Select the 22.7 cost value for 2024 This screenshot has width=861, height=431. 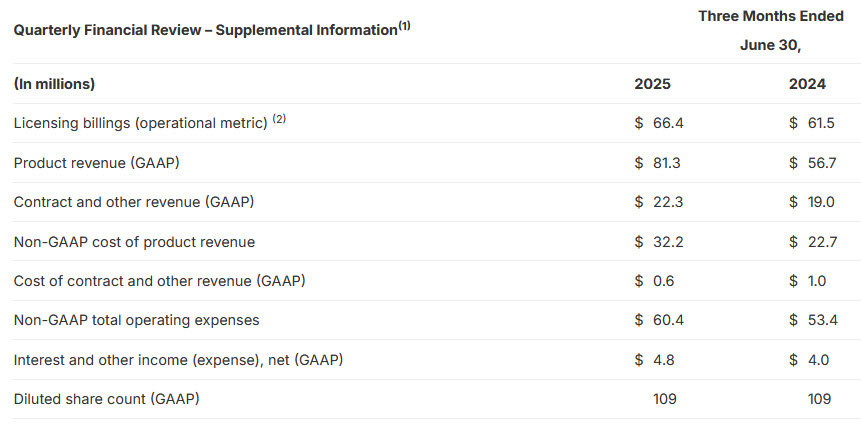(x=822, y=242)
